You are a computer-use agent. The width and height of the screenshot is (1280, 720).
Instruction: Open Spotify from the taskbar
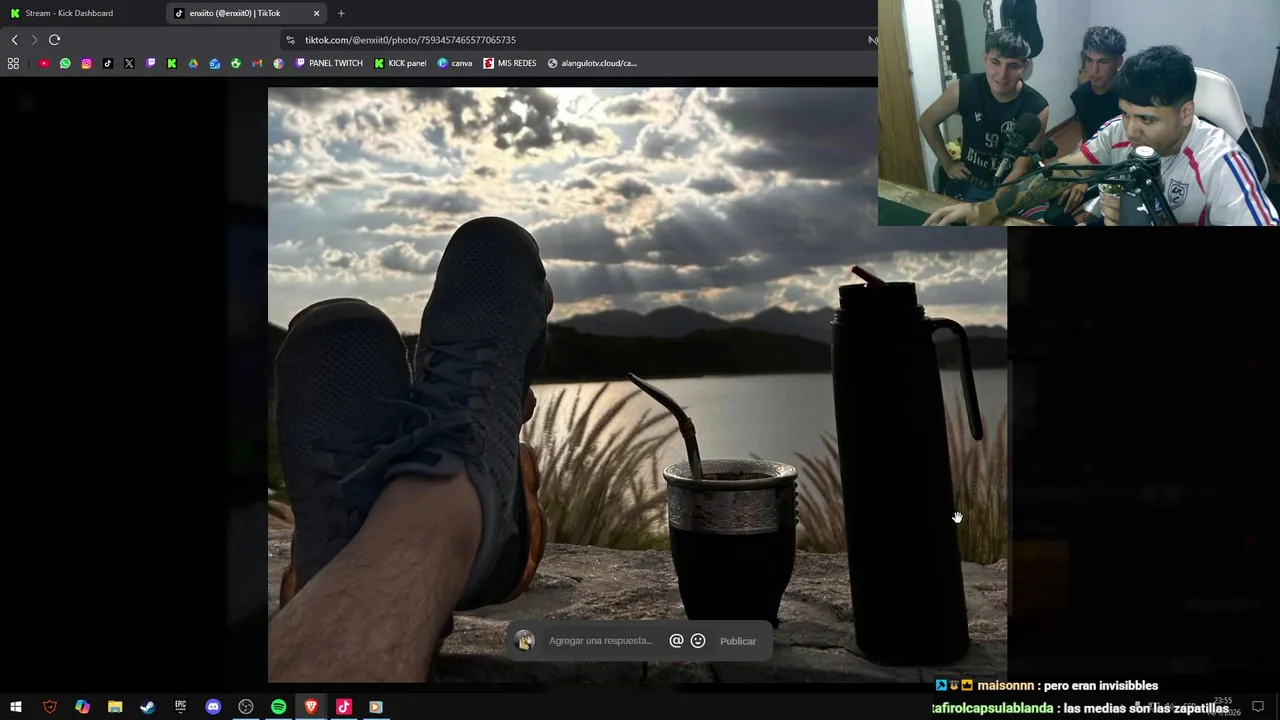pos(278,707)
